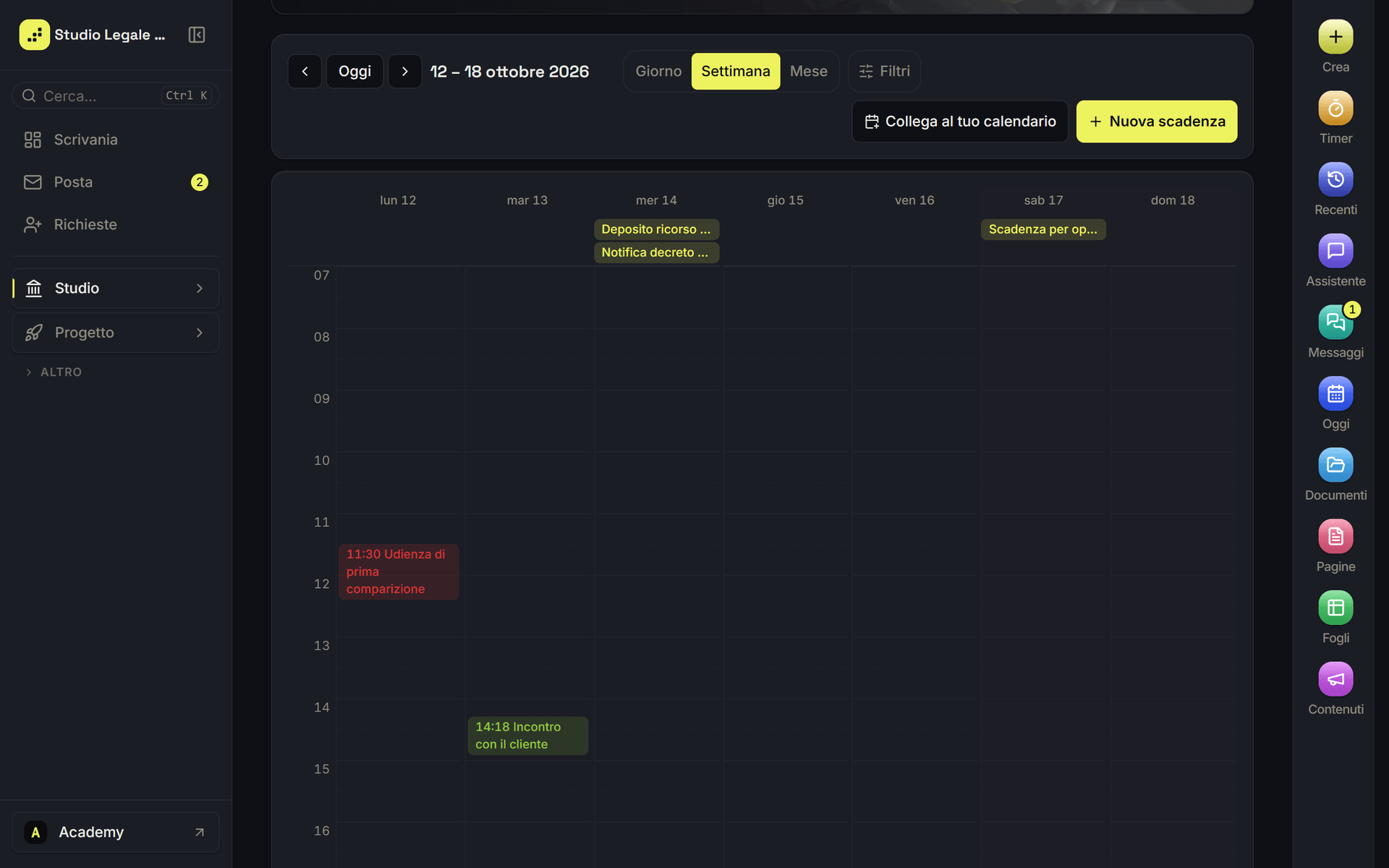
Task: Switch to Mese view
Action: 808,71
